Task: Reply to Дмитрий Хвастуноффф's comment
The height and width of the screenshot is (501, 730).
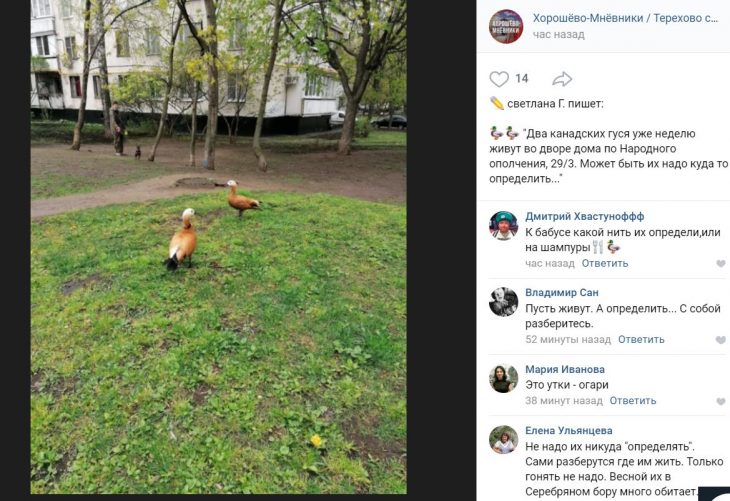Action: click(x=605, y=263)
